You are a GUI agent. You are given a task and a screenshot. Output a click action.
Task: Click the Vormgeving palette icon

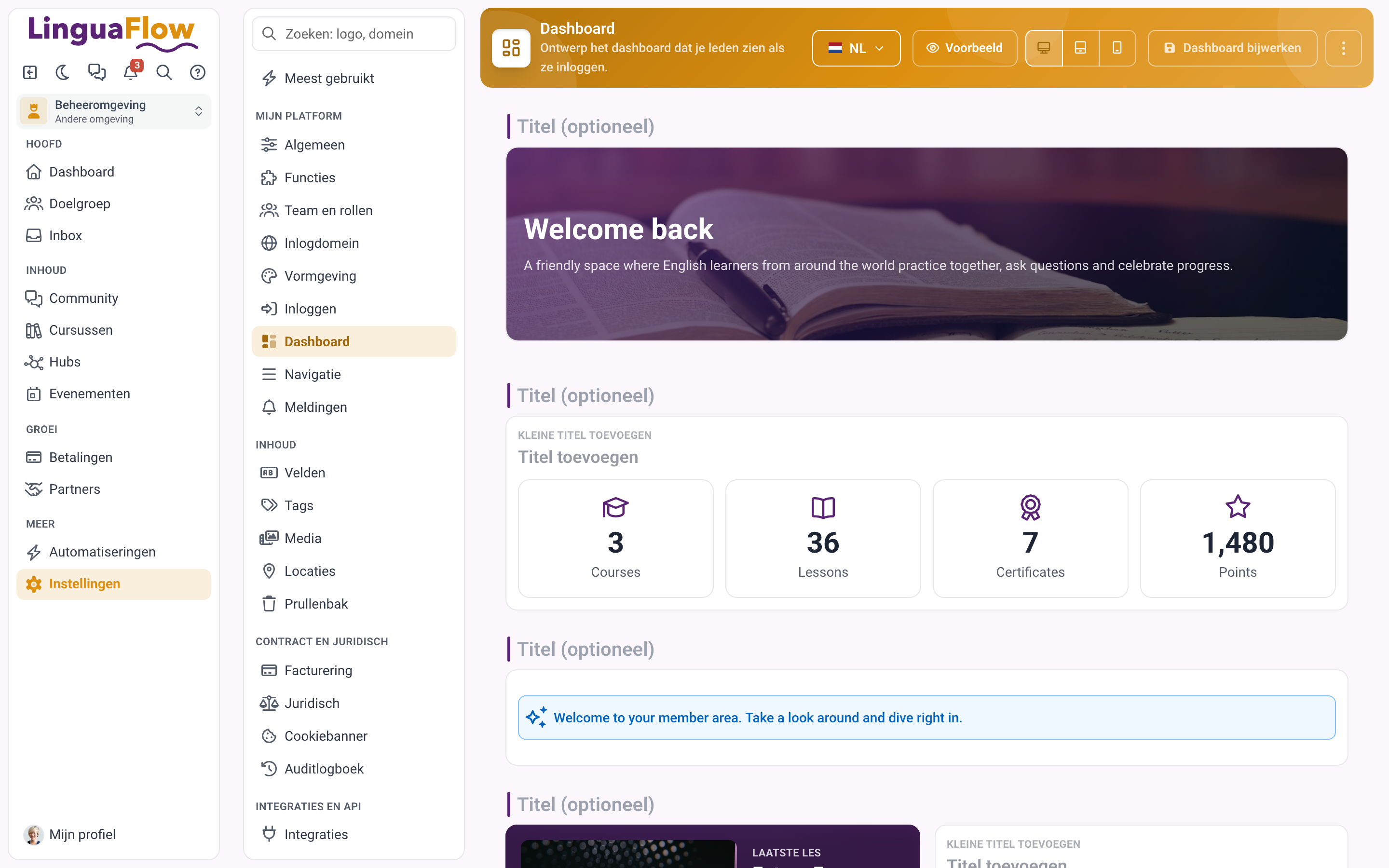(269, 276)
